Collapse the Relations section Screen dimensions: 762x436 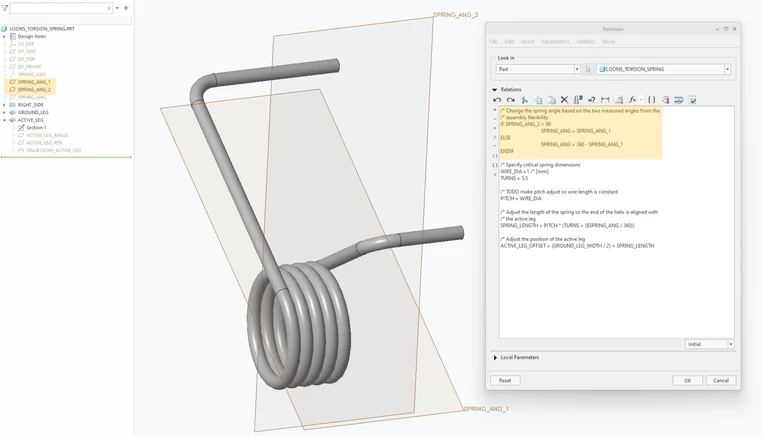point(494,89)
